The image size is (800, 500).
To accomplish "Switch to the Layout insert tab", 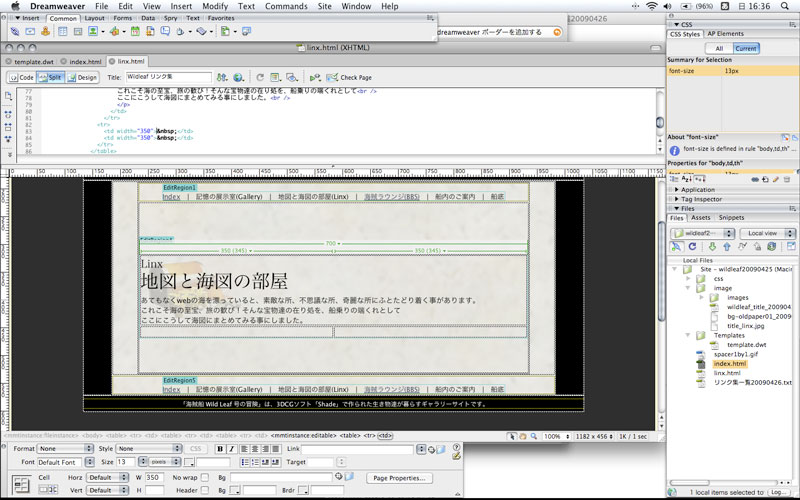I will (x=94, y=18).
